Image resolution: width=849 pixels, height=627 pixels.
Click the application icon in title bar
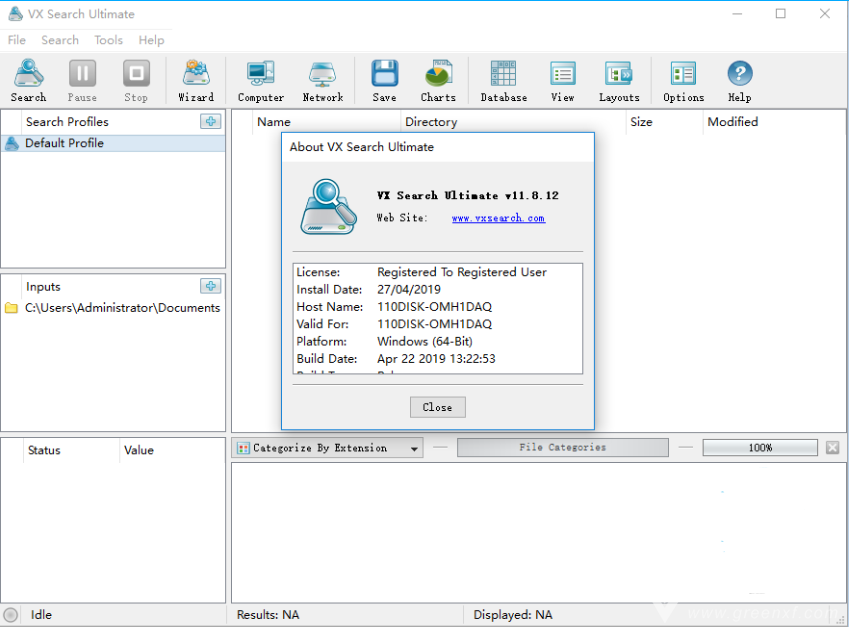(16, 14)
